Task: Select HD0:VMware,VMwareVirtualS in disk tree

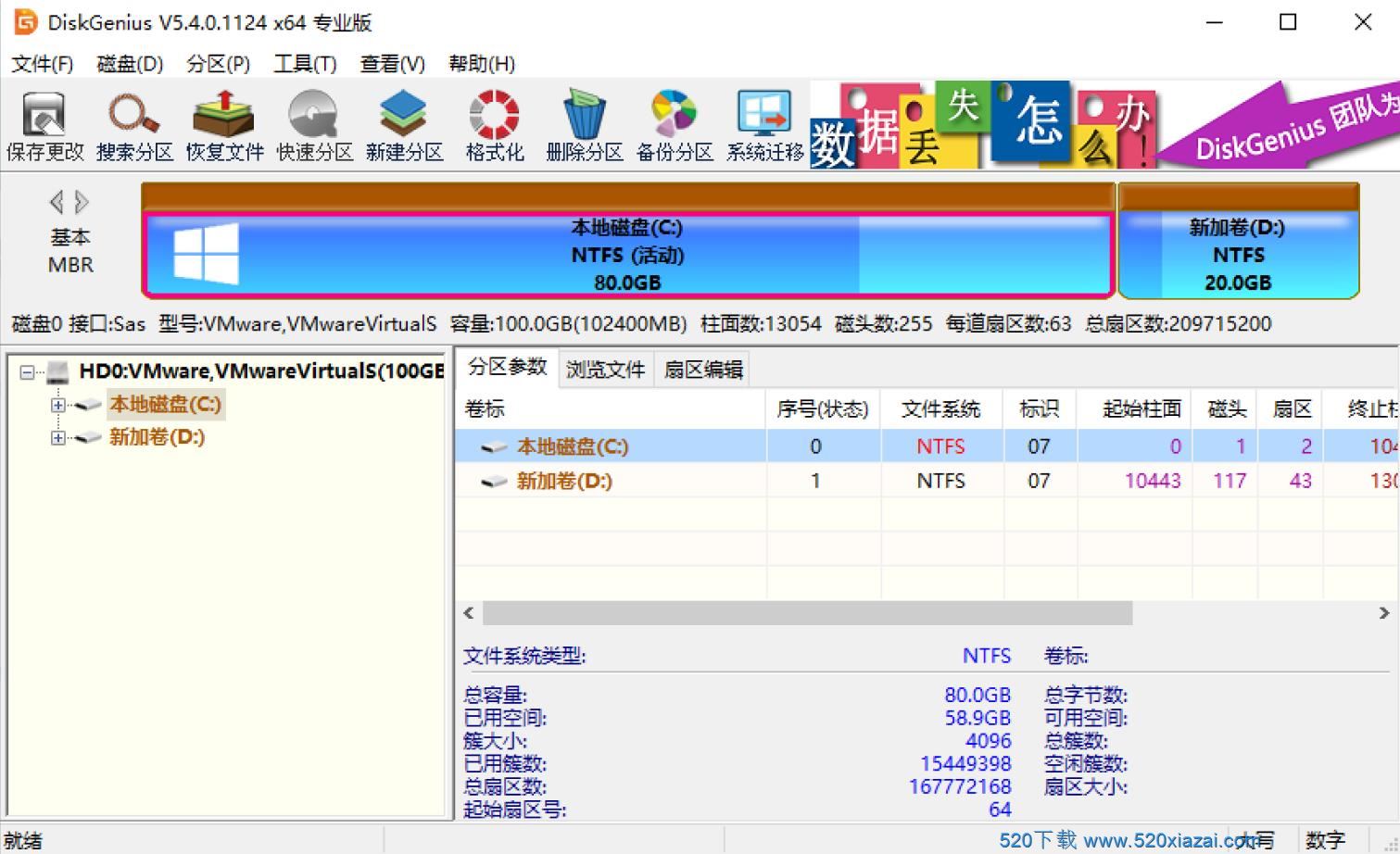Action: 261,372
